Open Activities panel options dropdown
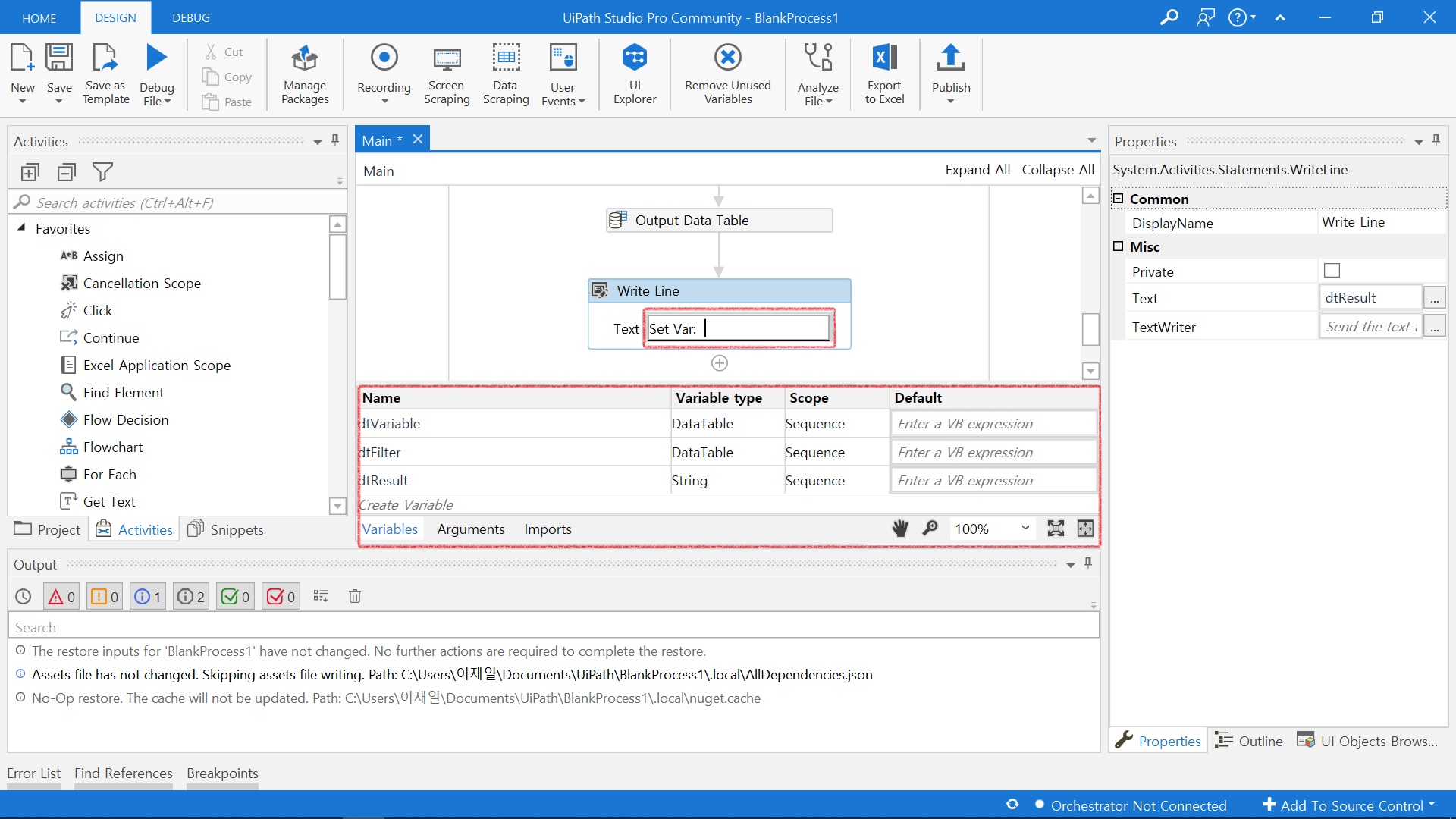The height and width of the screenshot is (819, 1456). (x=318, y=142)
